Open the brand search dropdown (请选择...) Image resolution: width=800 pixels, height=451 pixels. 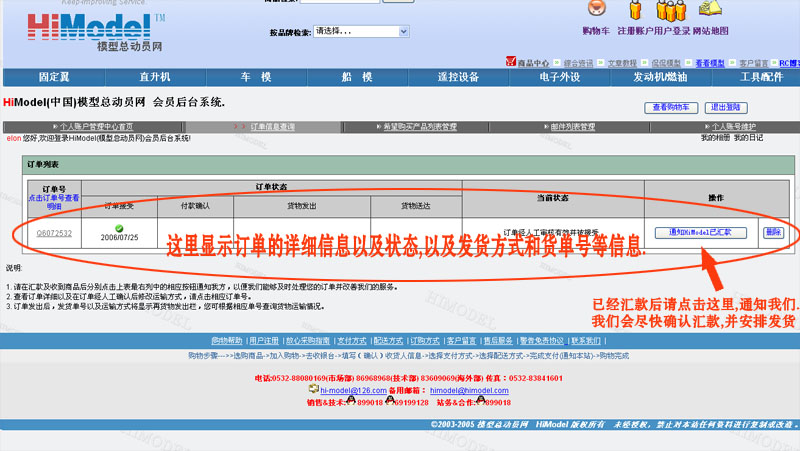tap(360, 31)
